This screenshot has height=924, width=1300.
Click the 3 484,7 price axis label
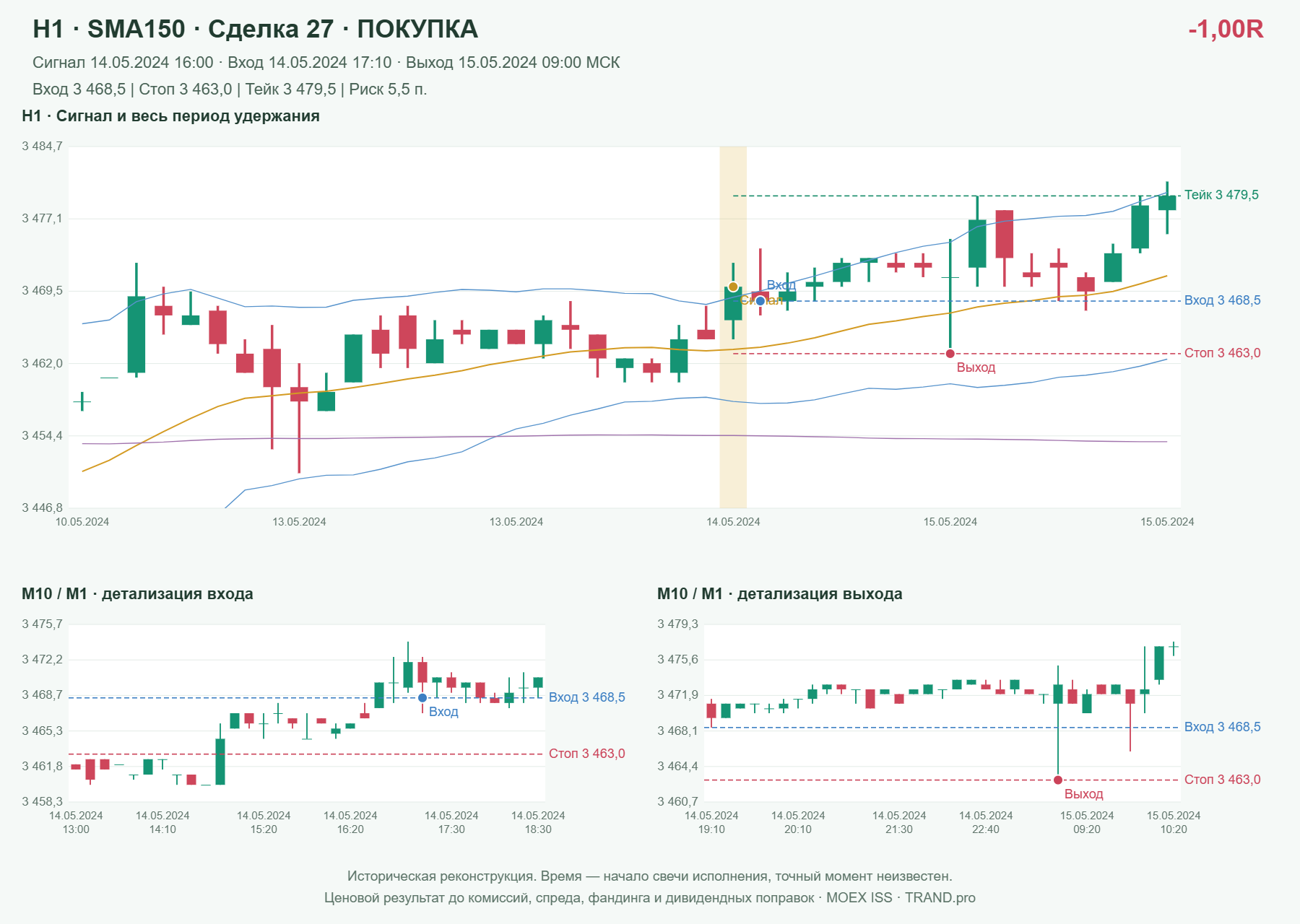tap(42, 147)
